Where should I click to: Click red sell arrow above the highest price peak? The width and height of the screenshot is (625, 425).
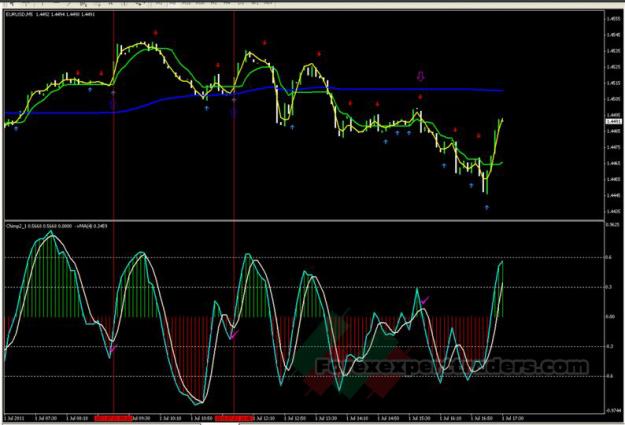point(155,33)
